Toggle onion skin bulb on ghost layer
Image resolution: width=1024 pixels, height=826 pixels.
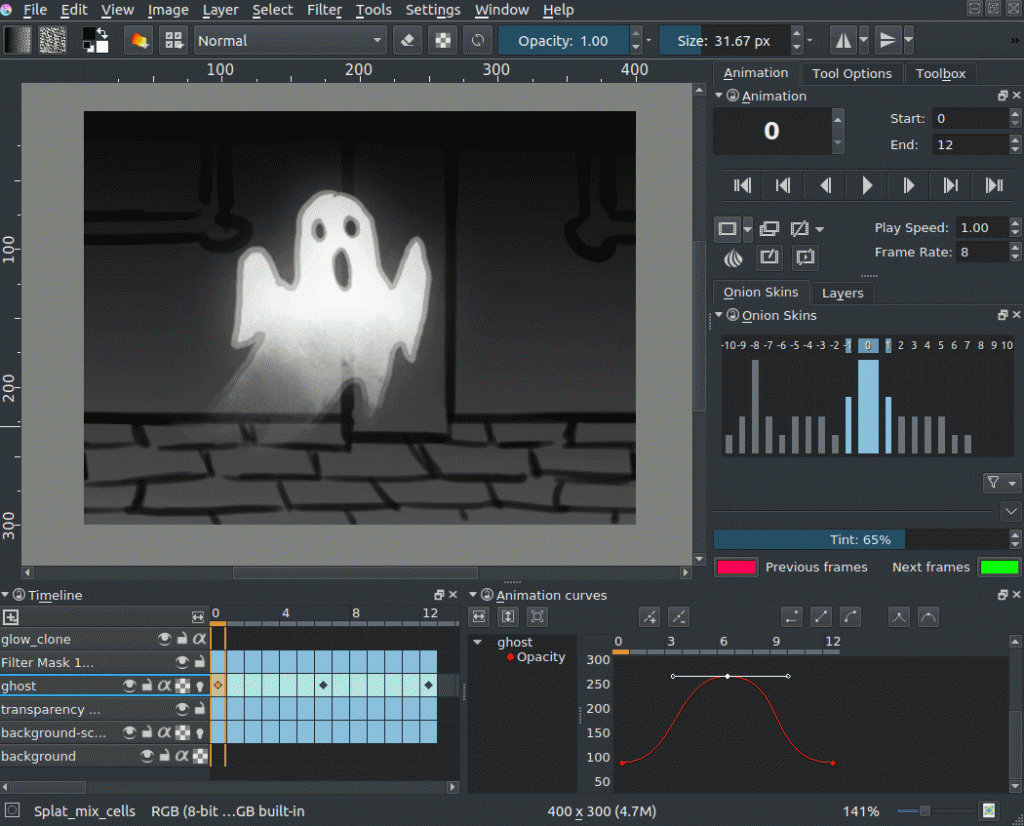point(200,686)
